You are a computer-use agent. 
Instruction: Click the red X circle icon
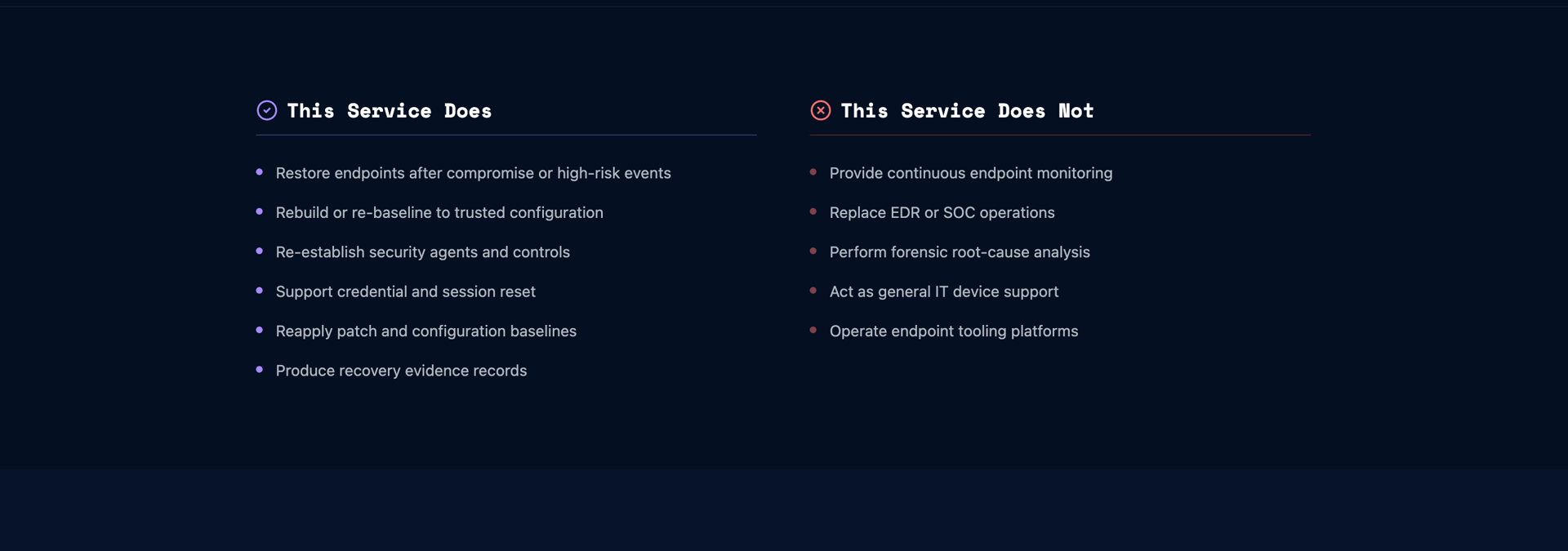pos(820,110)
